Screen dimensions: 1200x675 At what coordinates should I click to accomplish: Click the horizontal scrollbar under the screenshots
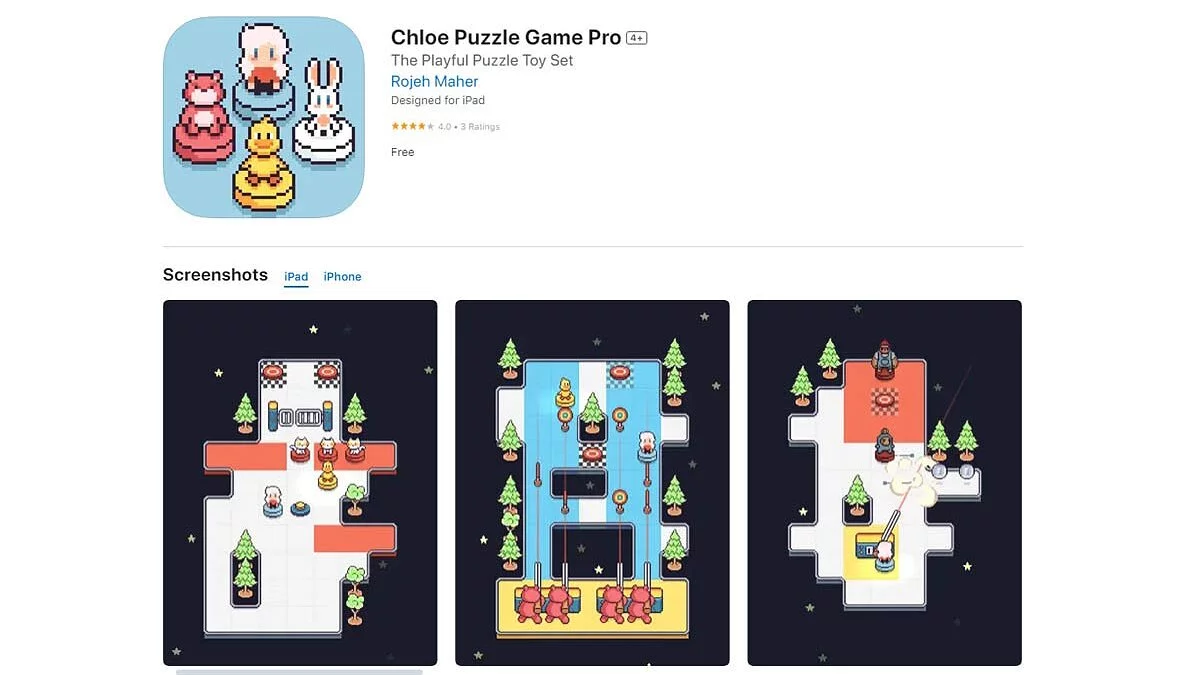(x=300, y=672)
